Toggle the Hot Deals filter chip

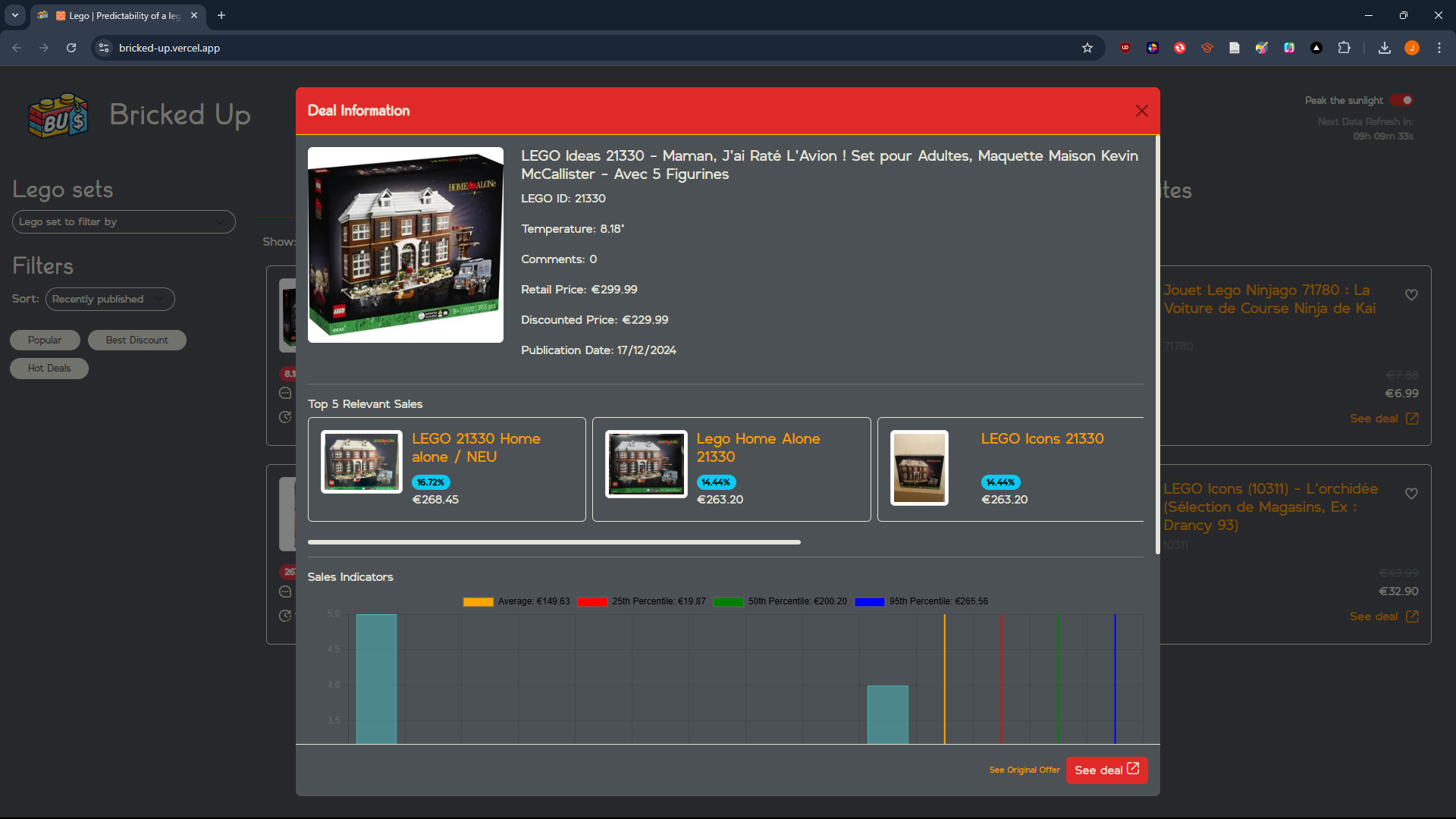pos(49,369)
